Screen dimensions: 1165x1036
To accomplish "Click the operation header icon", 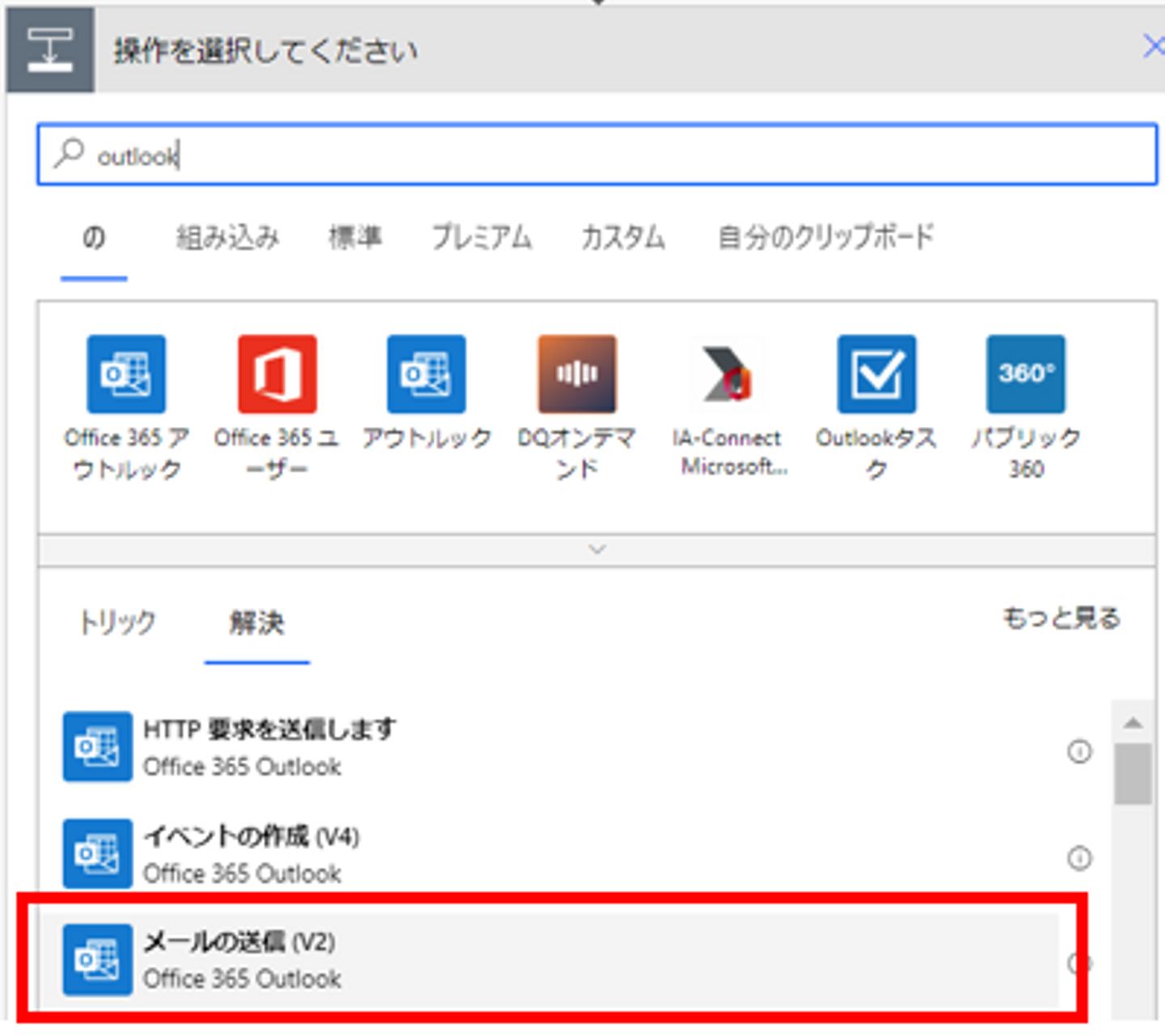I will 50,50.
